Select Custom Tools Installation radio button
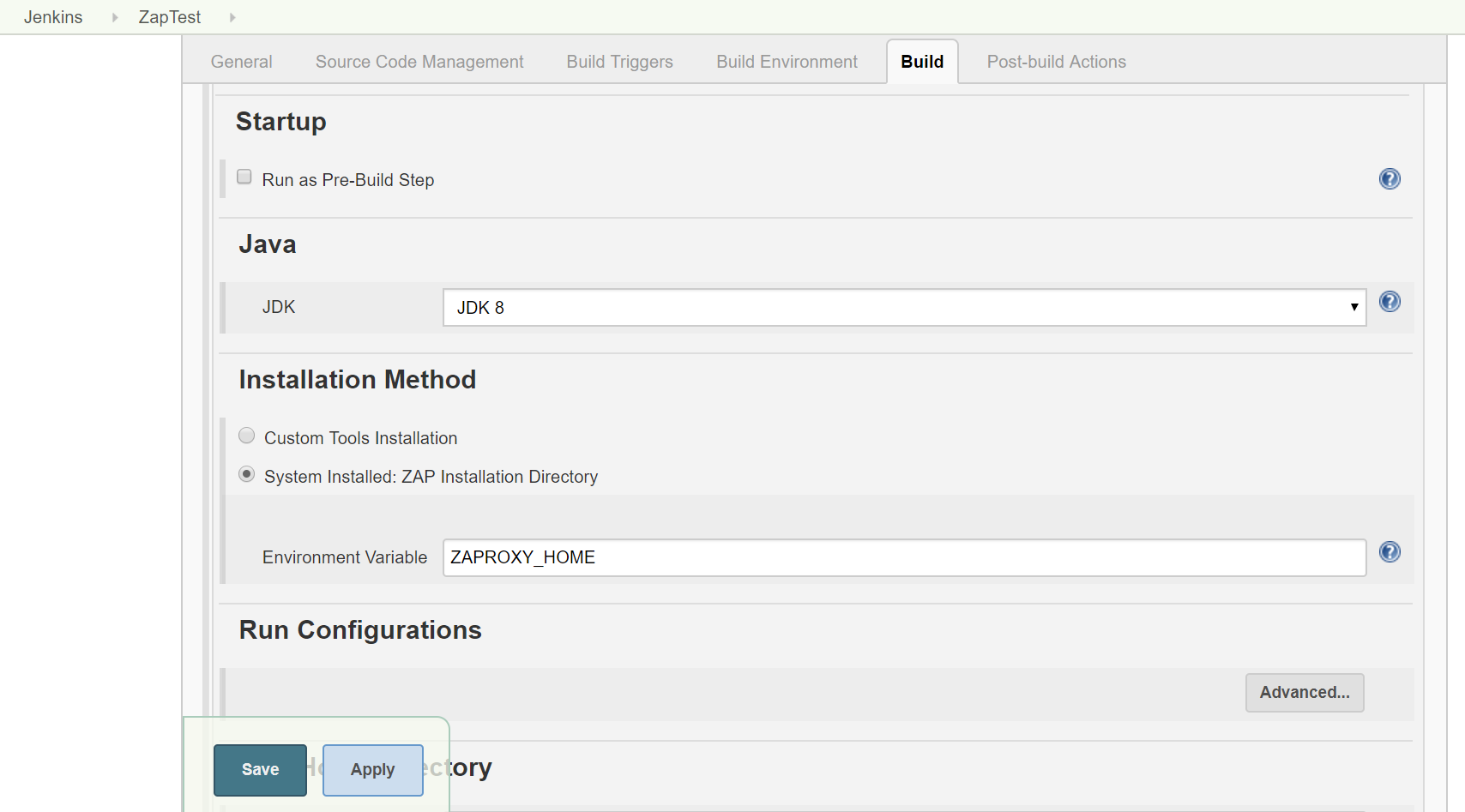 (247, 436)
